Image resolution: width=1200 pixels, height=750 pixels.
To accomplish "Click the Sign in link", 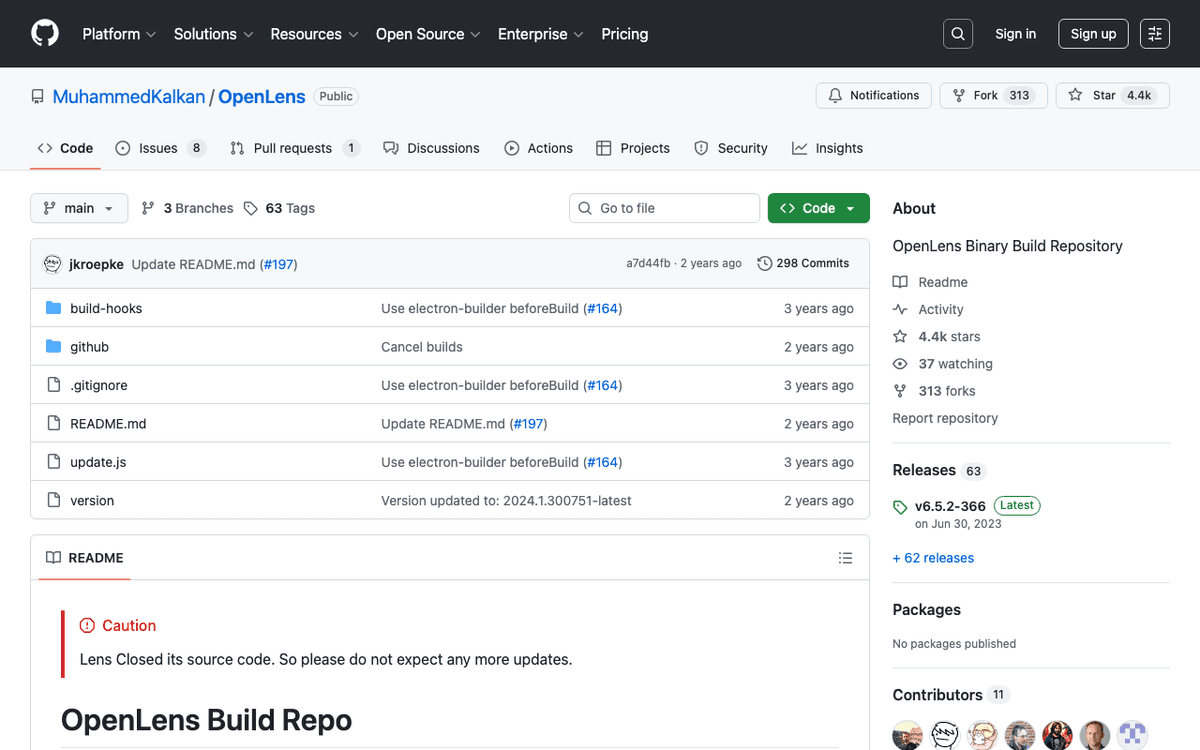I will coord(1015,34).
